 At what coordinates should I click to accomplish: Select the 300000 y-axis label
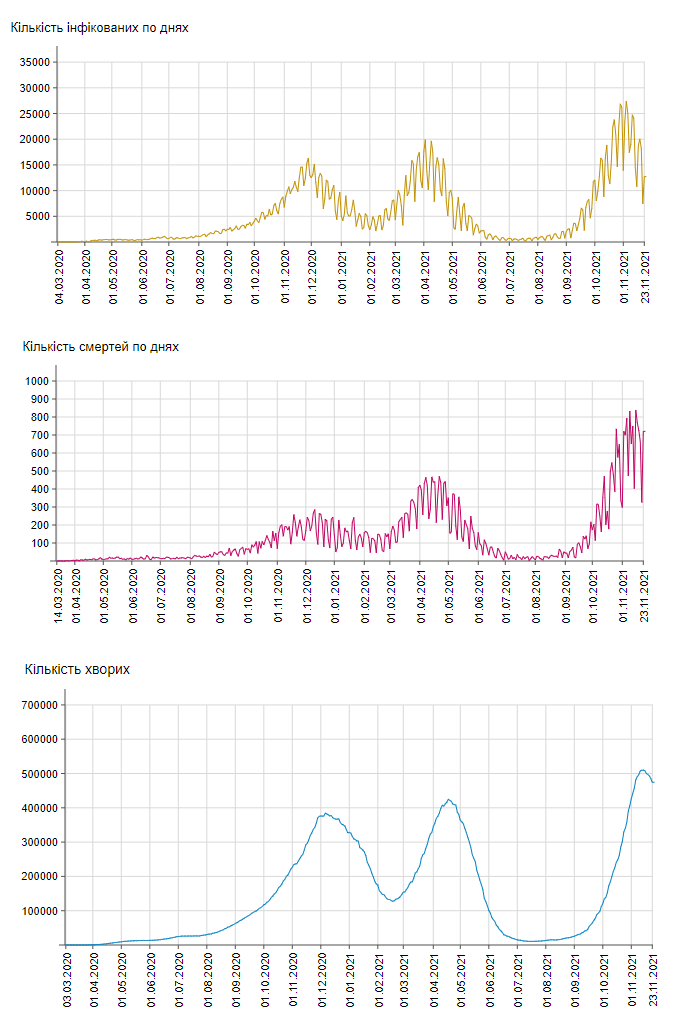tap(40, 842)
